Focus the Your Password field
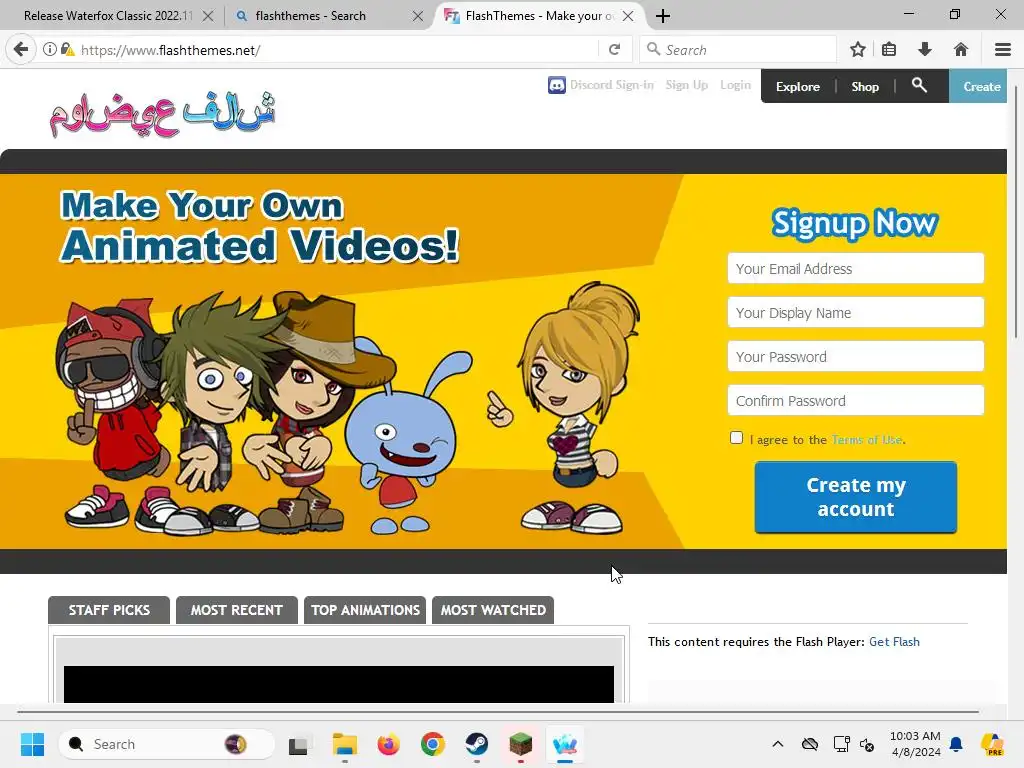The height and width of the screenshot is (768, 1024). click(x=856, y=357)
